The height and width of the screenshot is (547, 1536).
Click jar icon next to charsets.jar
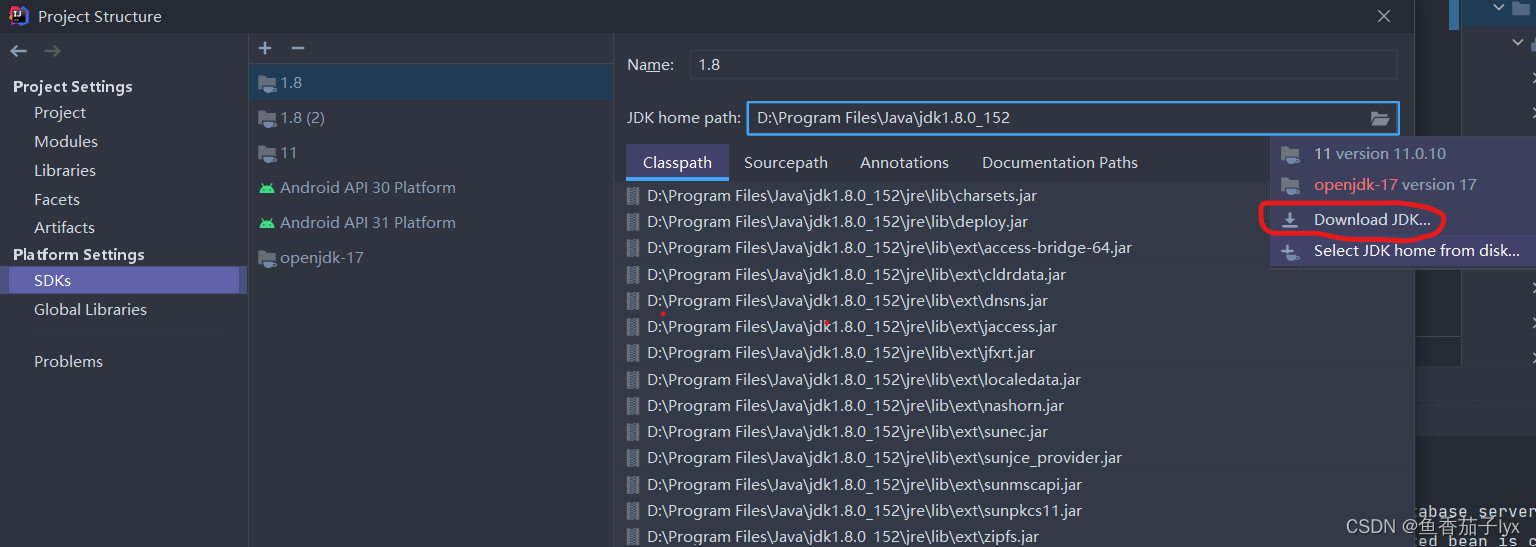(632, 195)
